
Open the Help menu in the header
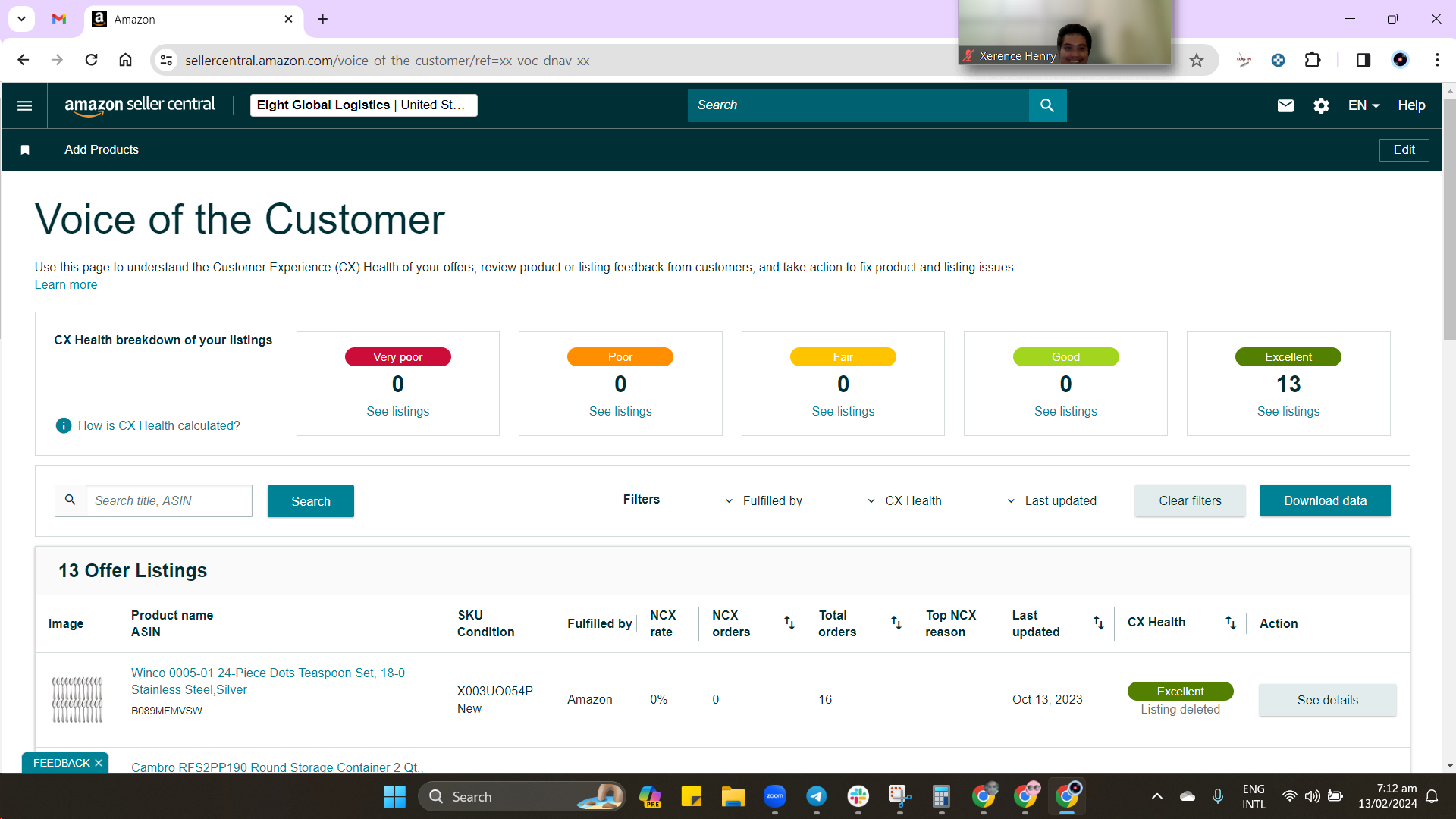1411,105
